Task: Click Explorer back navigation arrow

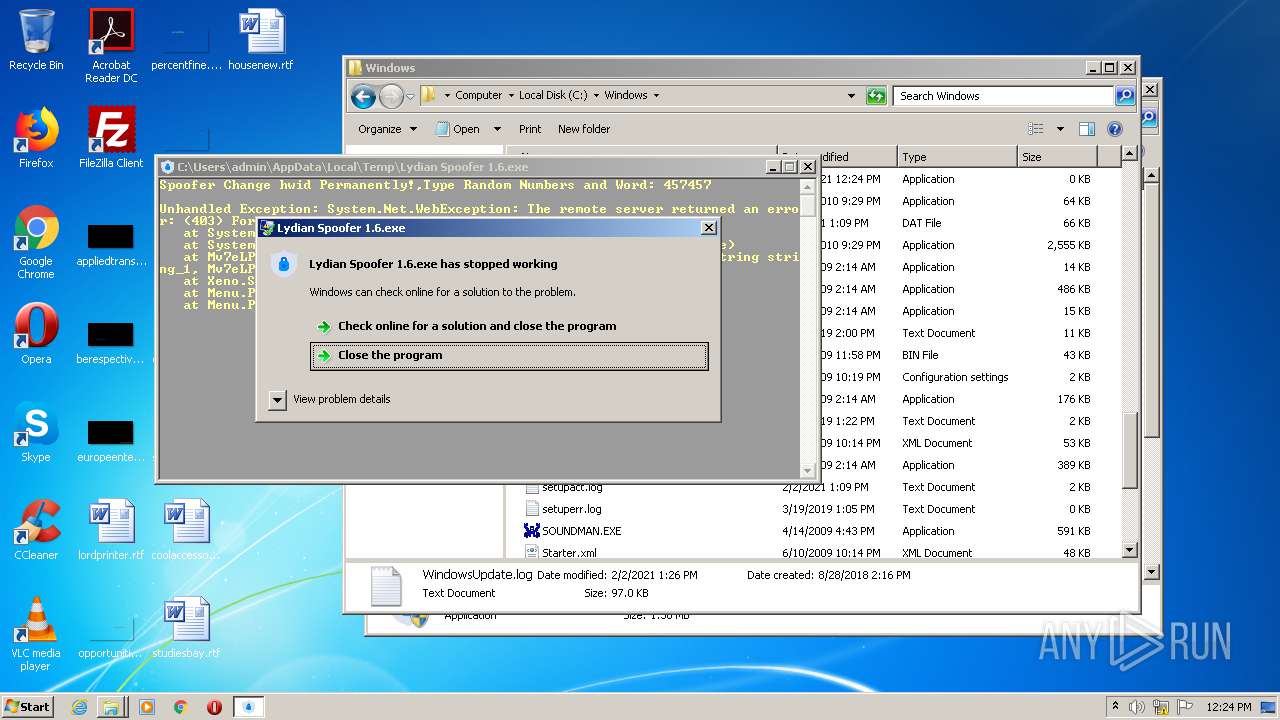Action: (x=363, y=96)
